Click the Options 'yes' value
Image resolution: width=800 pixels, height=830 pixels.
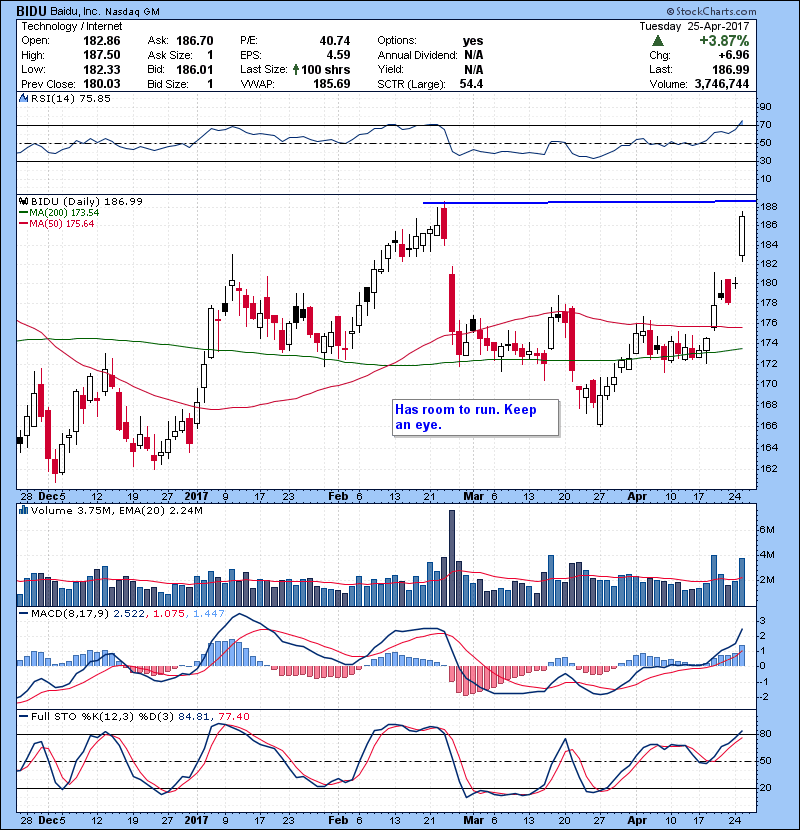point(472,41)
